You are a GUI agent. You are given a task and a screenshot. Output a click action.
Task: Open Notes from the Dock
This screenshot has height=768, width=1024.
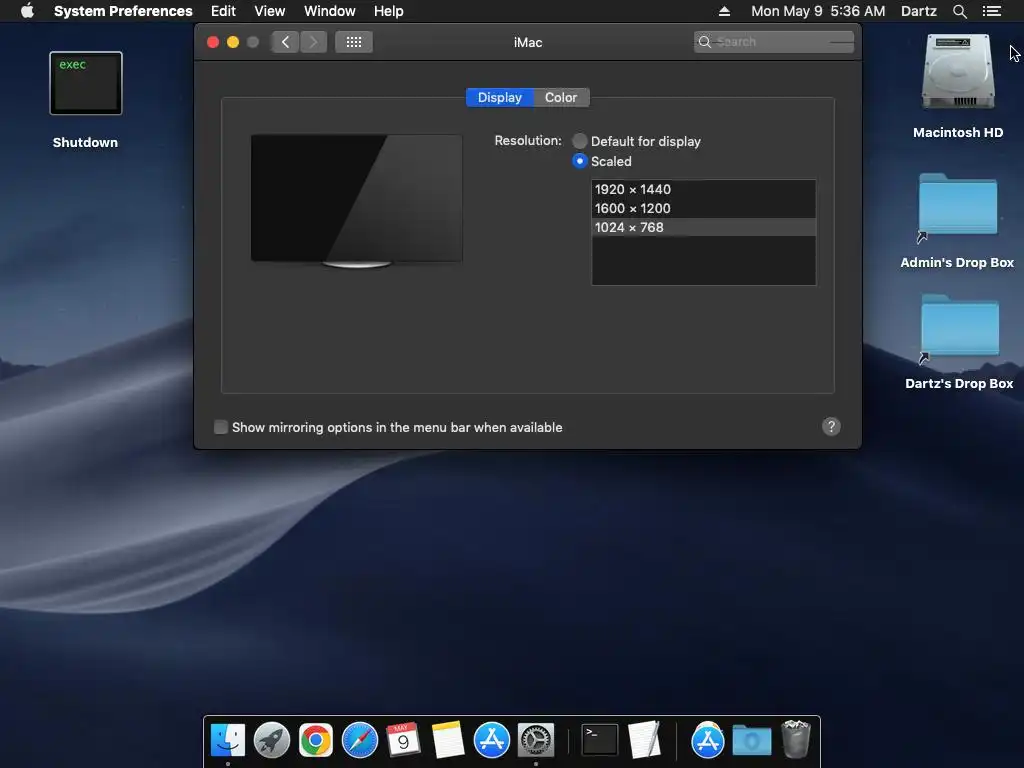click(x=447, y=740)
